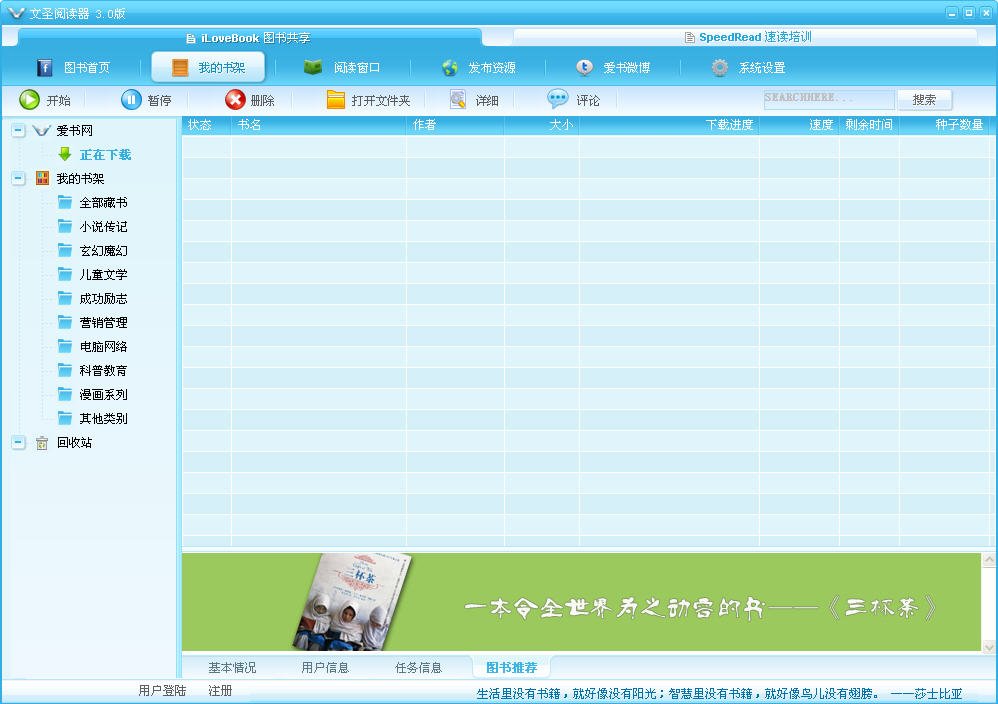This screenshot has width=998, height=704.
Task: Click the 用户登陆 login link
Action: (162, 691)
